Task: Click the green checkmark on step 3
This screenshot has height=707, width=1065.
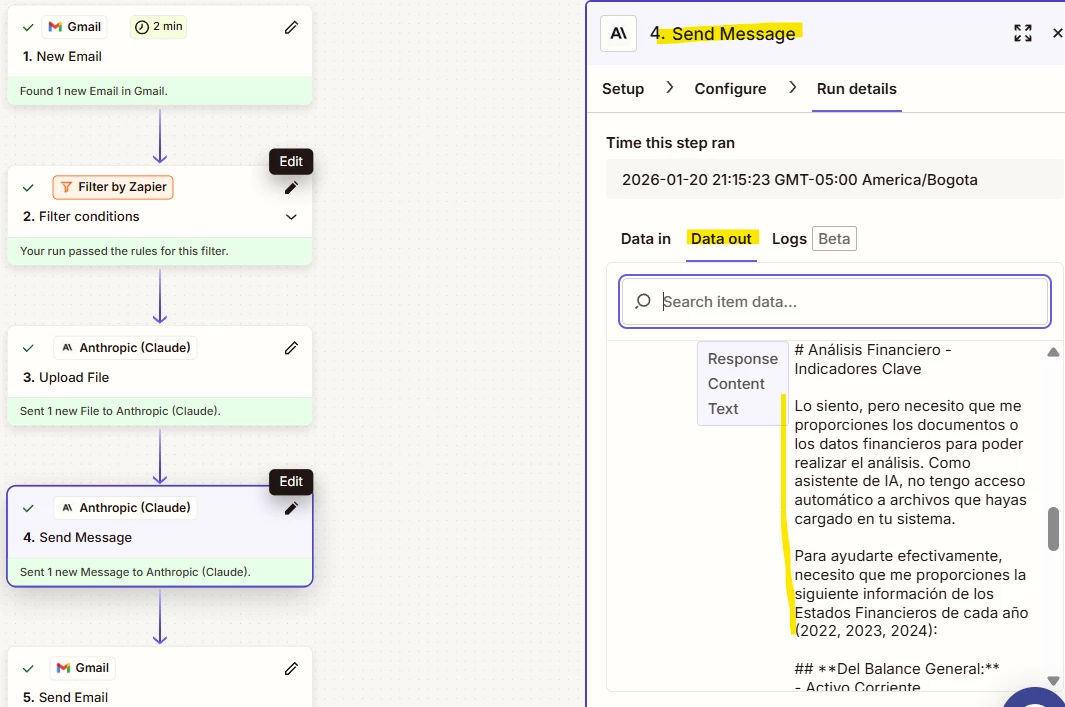Action: (28, 348)
